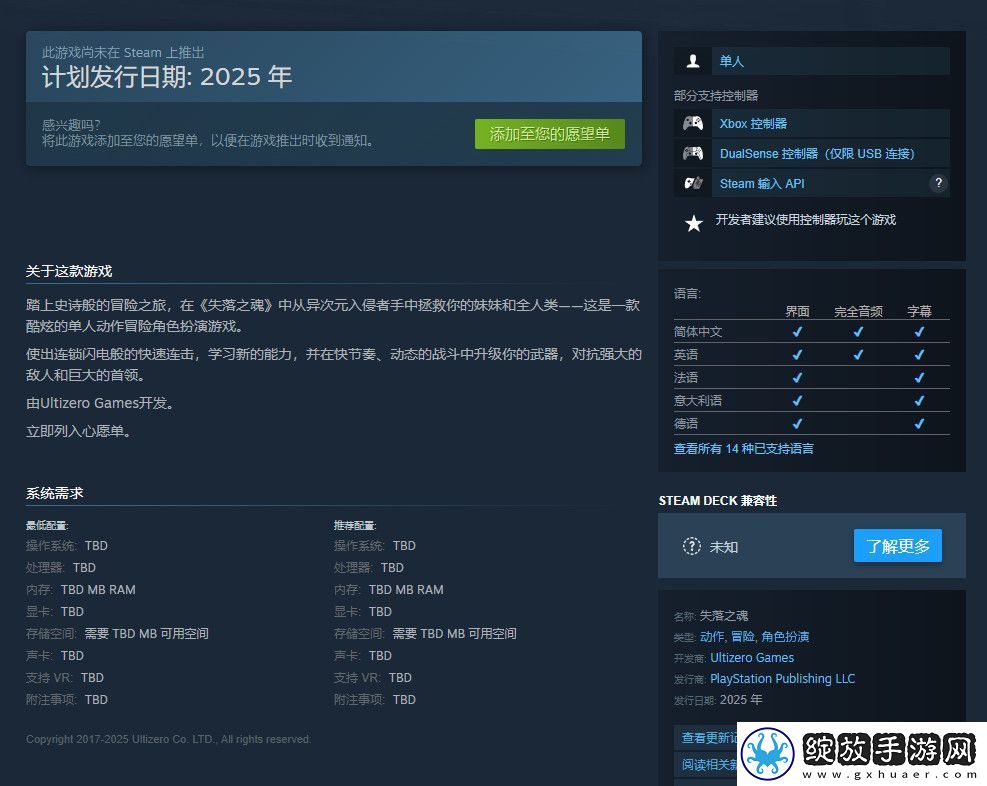Click the 英语 language row label

pyautogui.click(x=685, y=354)
